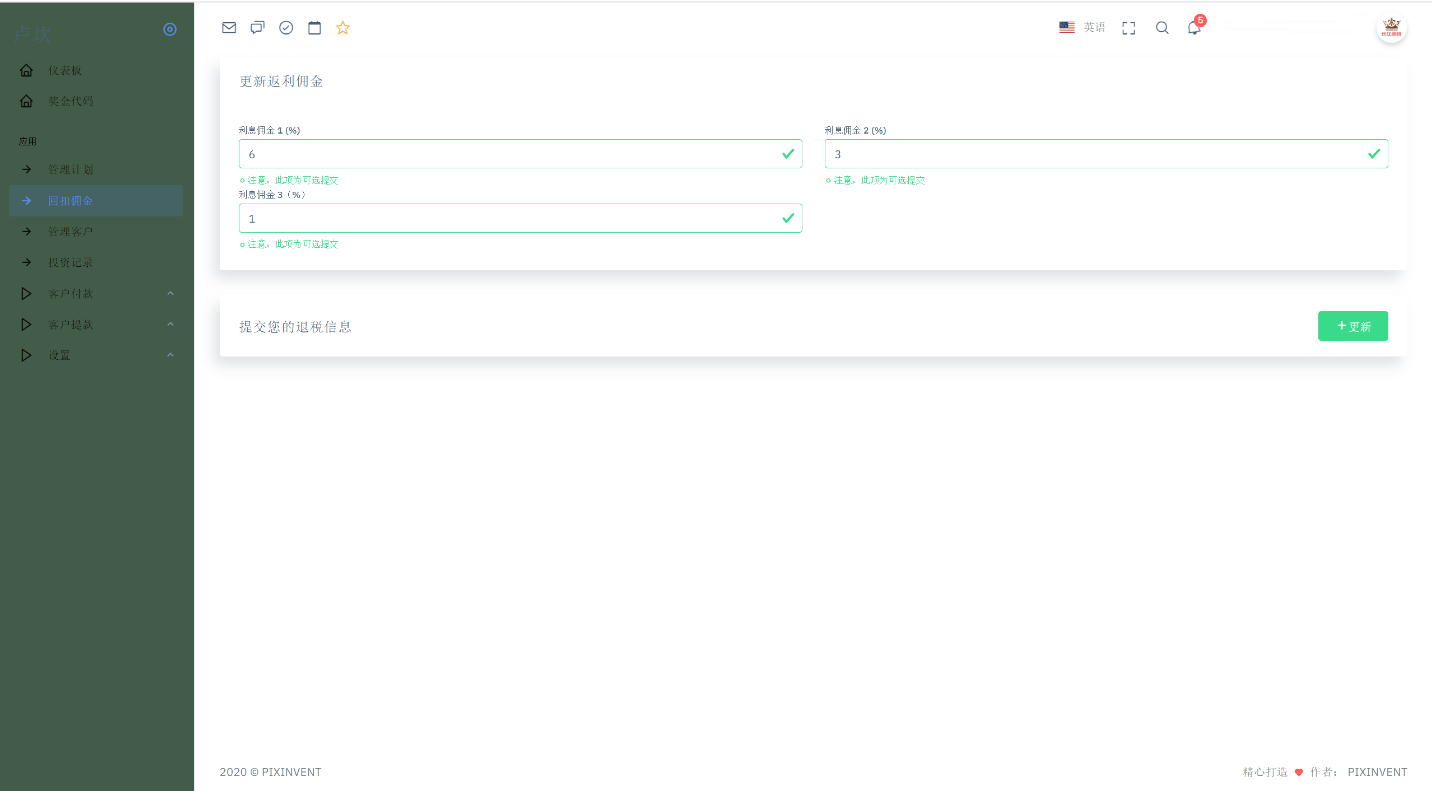Open the 奖金代码 menu item

click(96, 101)
